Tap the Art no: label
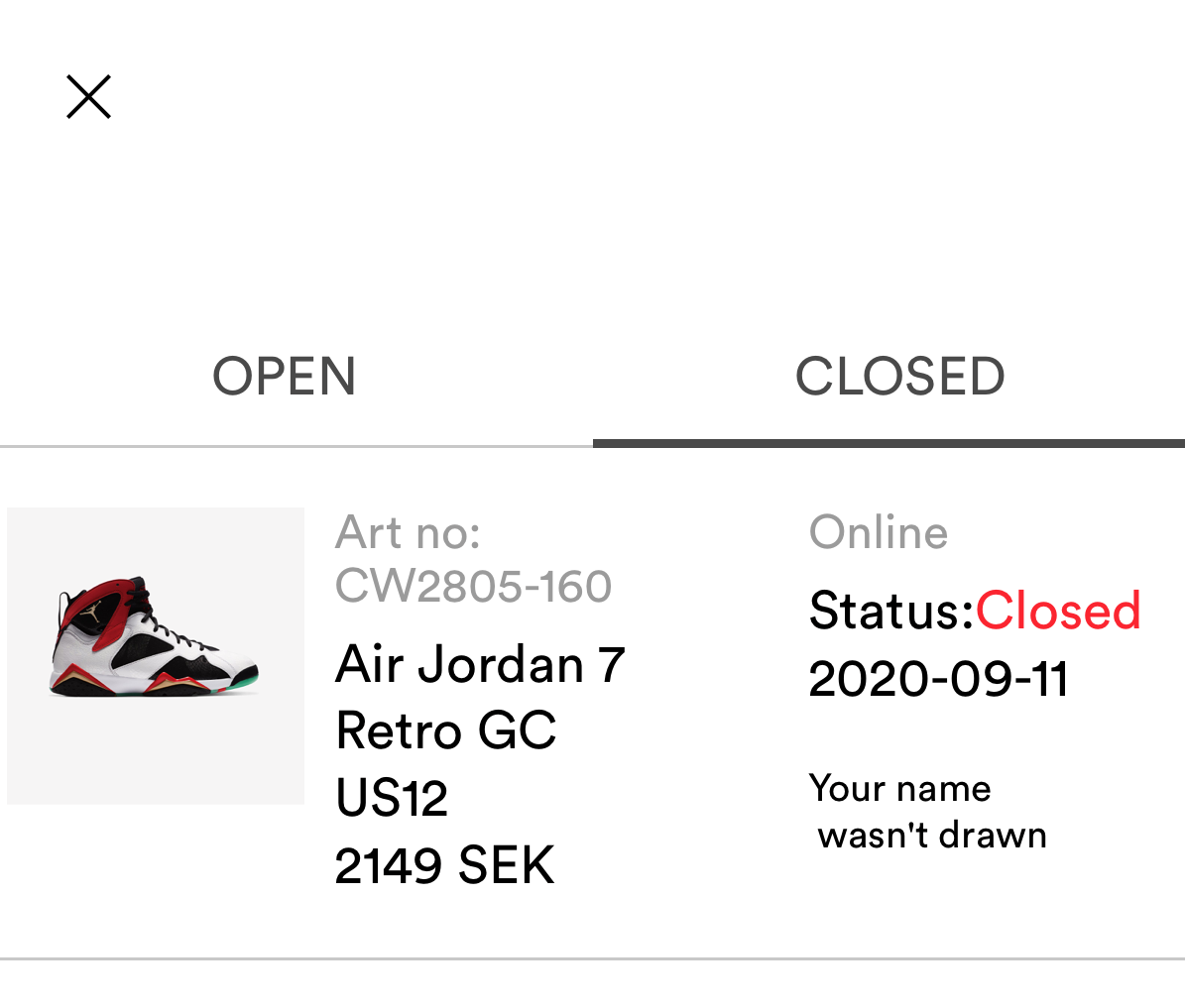The image size is (1185, 1008). click(x=409, y=532)
